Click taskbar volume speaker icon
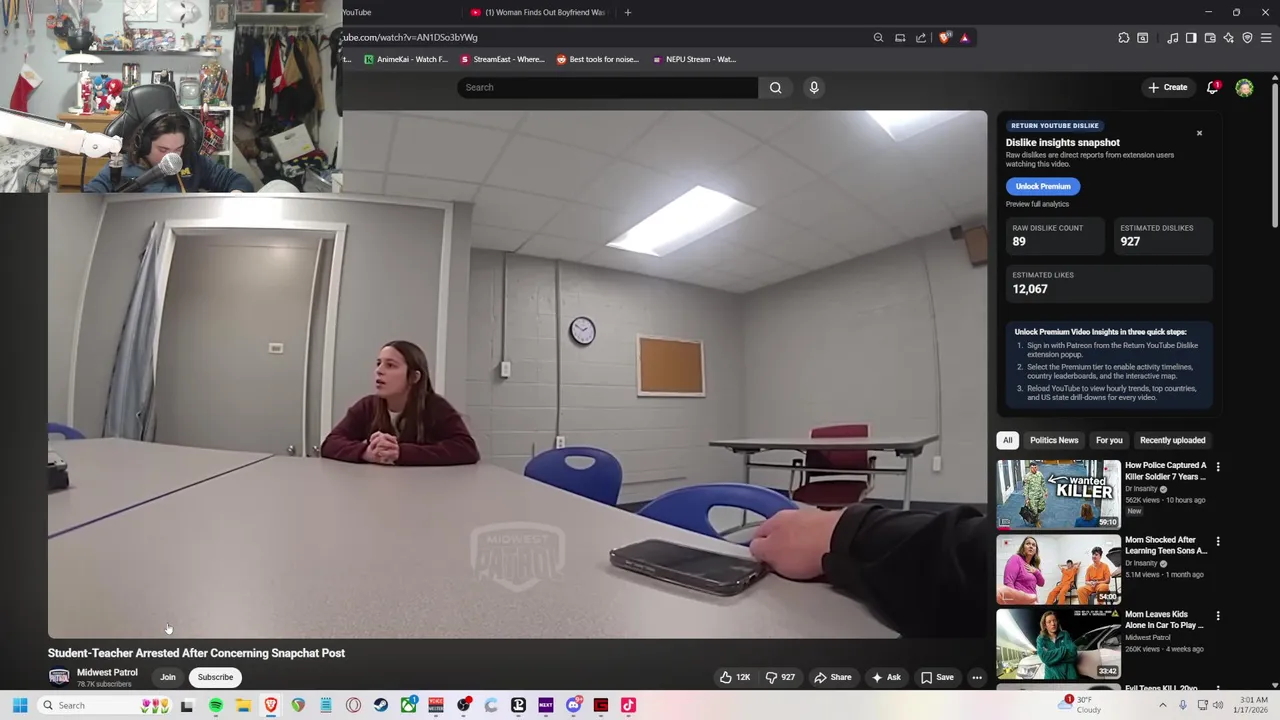 point(1217,705)
